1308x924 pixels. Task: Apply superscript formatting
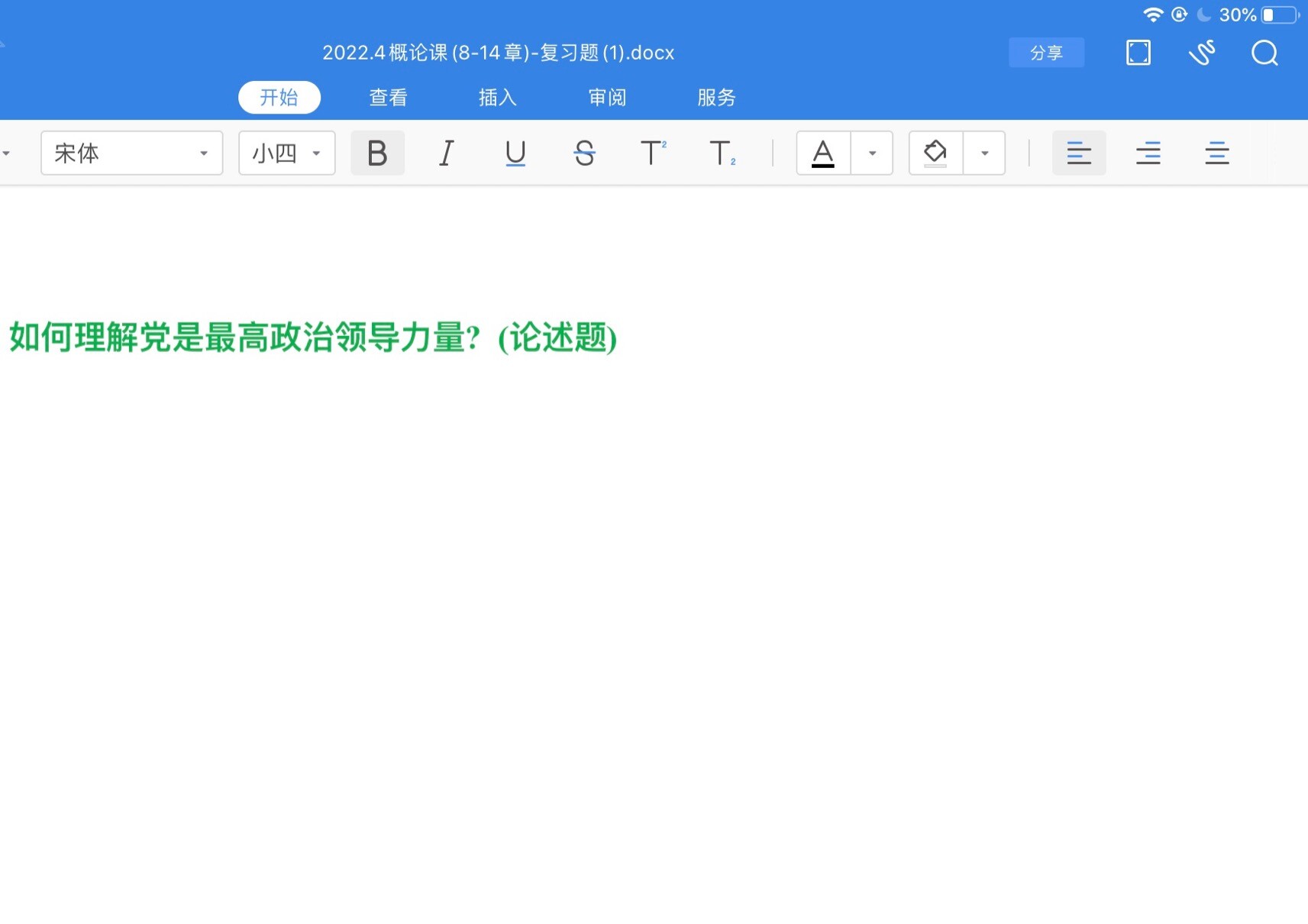[x=653, y=153]
